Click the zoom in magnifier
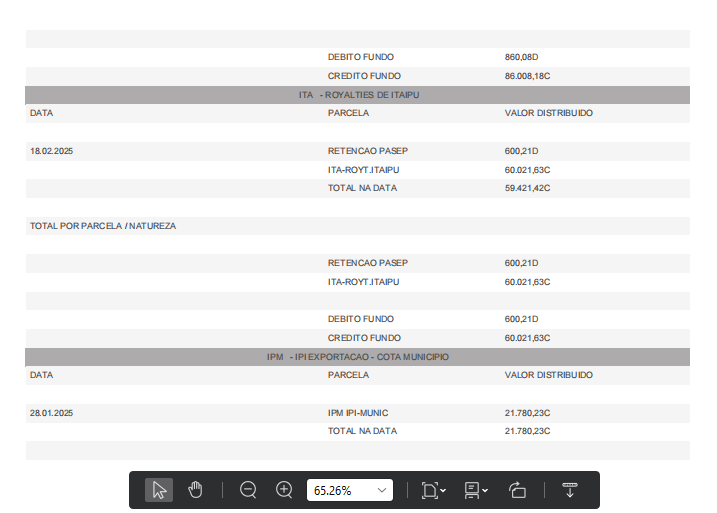Image resolution: width=717 pixels, height=513 pixels. pyautogui.click(x=284, y=490)
